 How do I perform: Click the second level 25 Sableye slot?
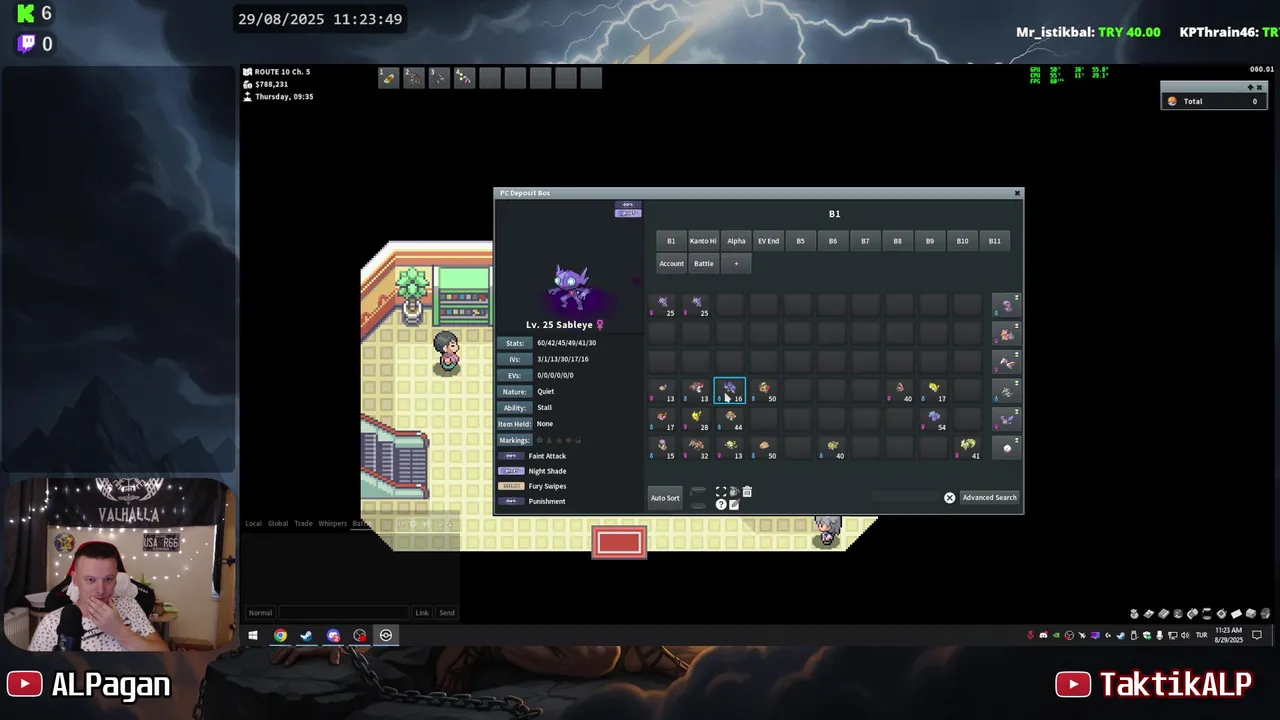tap(697, 305)
